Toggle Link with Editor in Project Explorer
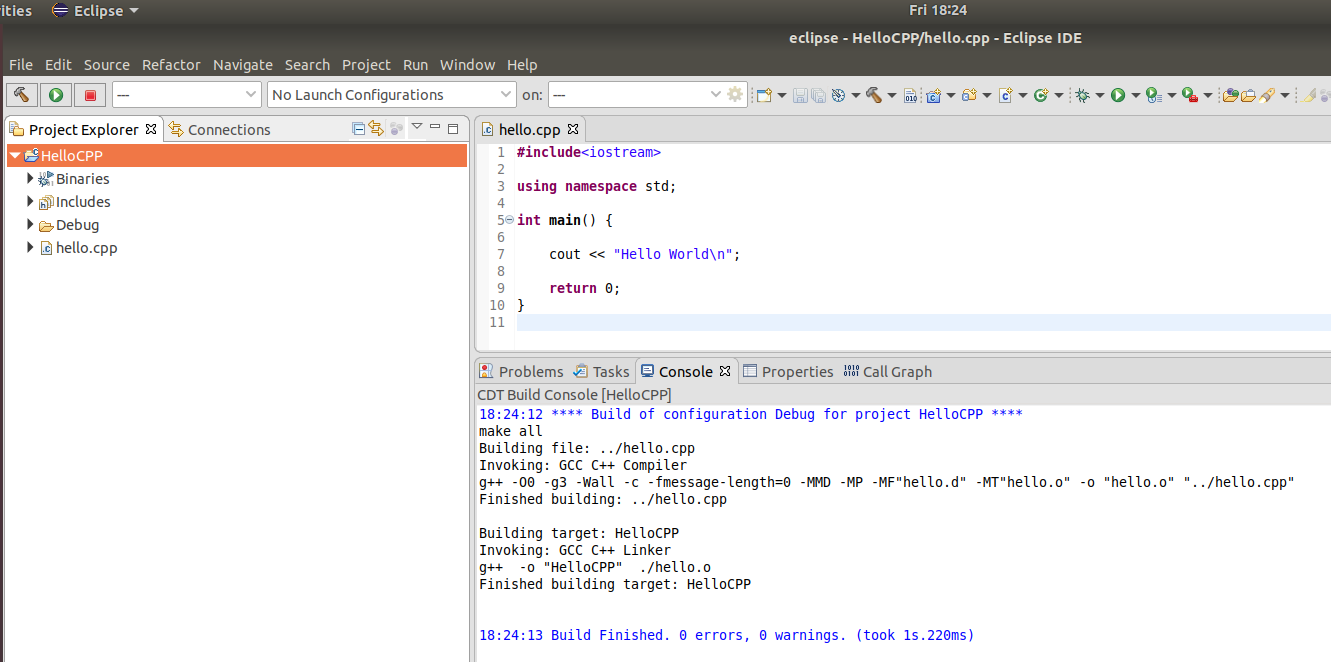 376,128
